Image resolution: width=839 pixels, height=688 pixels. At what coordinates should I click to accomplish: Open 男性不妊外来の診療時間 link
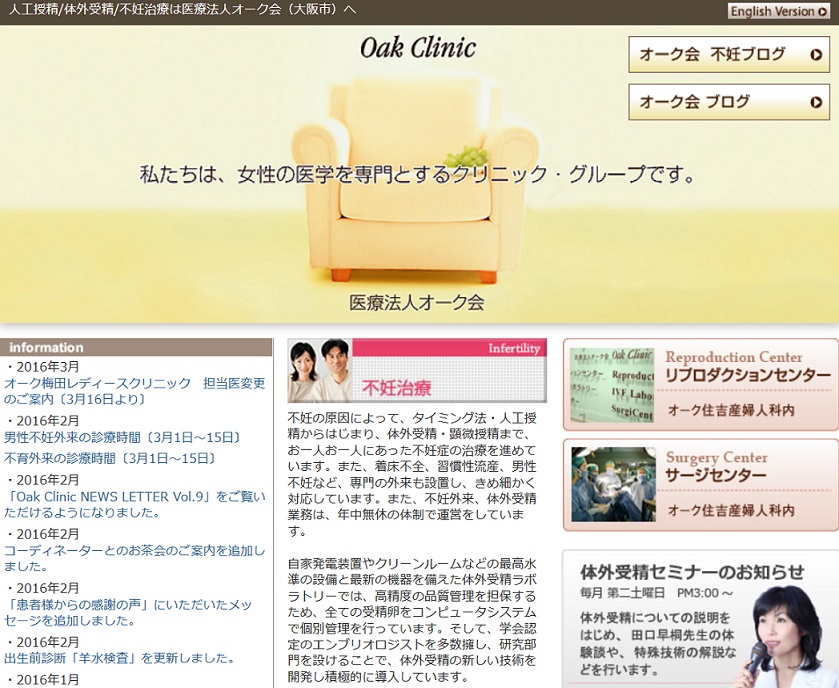click(123, 438)
